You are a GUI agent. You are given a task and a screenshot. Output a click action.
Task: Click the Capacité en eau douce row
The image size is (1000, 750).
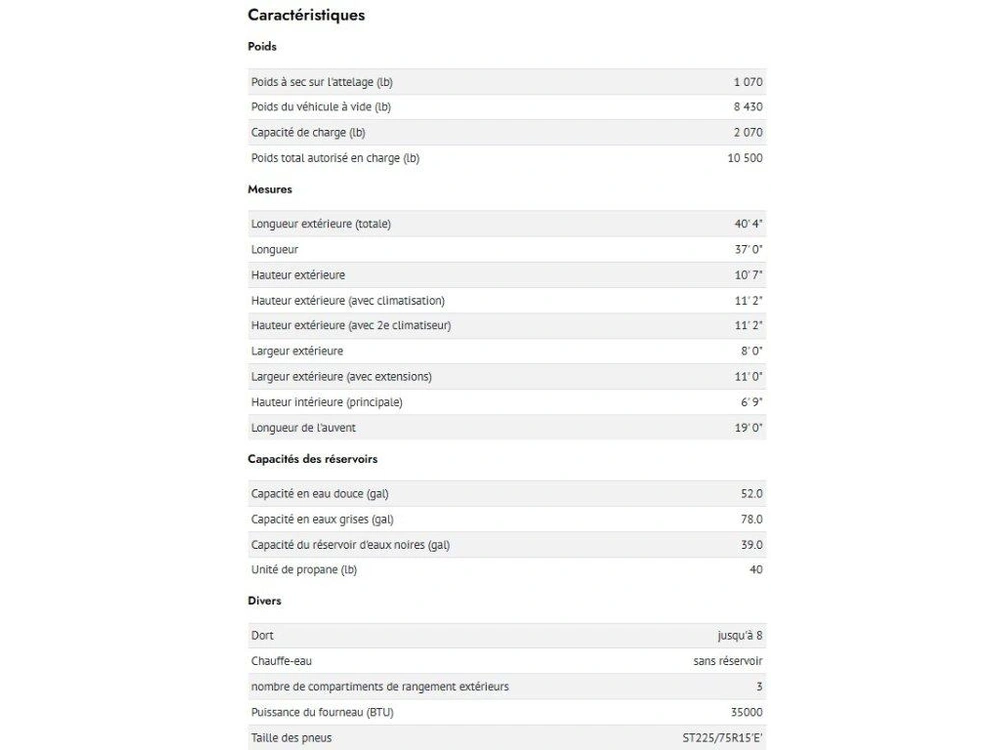507,494
